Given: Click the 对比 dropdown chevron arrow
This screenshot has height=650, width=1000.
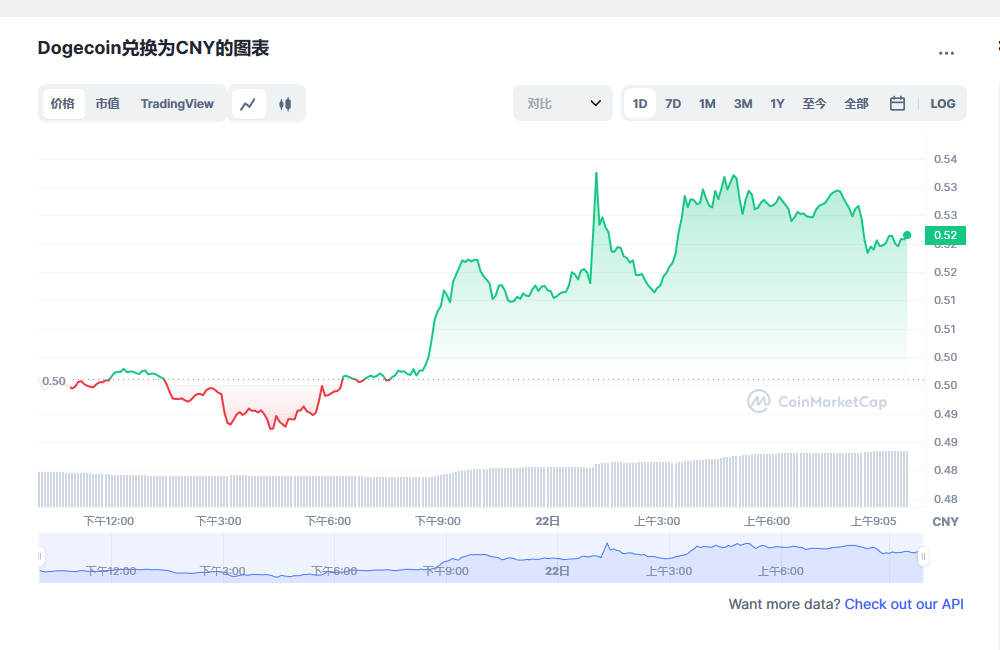Looking at the screenshot, I should pos(594,103).
